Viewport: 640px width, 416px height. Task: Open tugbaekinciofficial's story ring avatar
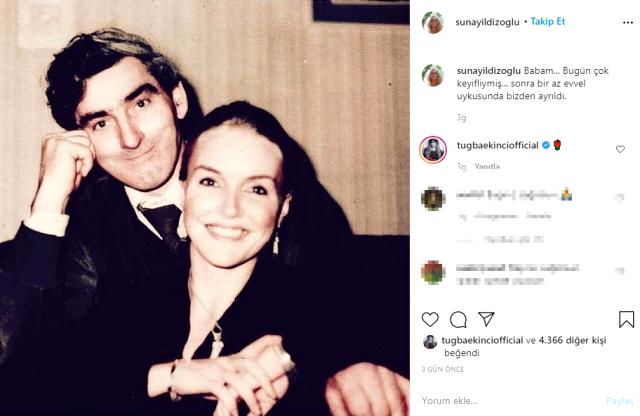433,150
